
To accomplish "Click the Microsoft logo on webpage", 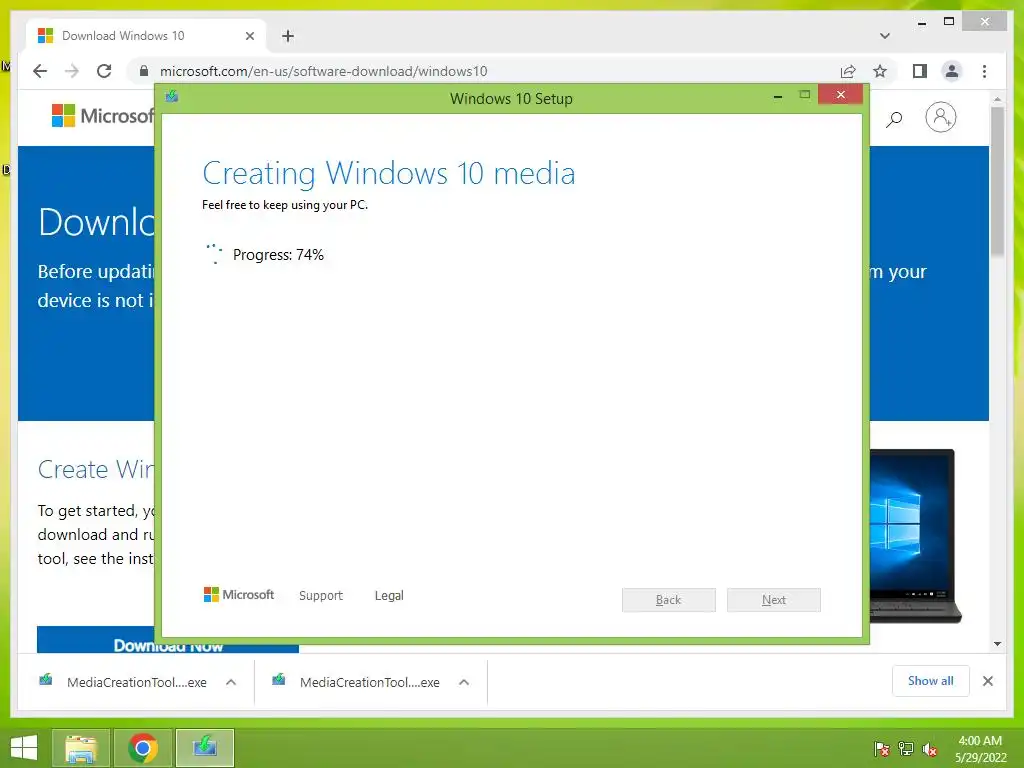I will tap(101, 116).
